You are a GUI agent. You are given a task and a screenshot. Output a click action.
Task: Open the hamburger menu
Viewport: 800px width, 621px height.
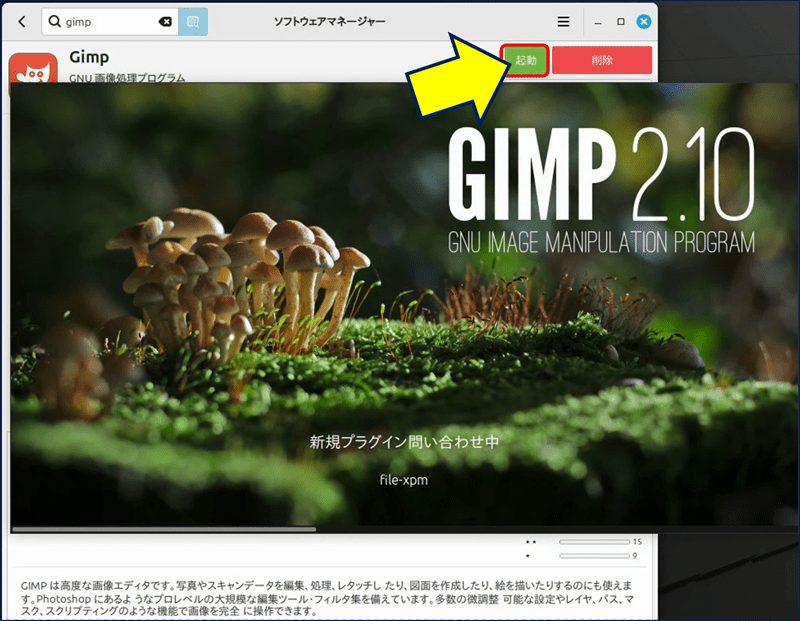tap(563, 21)
